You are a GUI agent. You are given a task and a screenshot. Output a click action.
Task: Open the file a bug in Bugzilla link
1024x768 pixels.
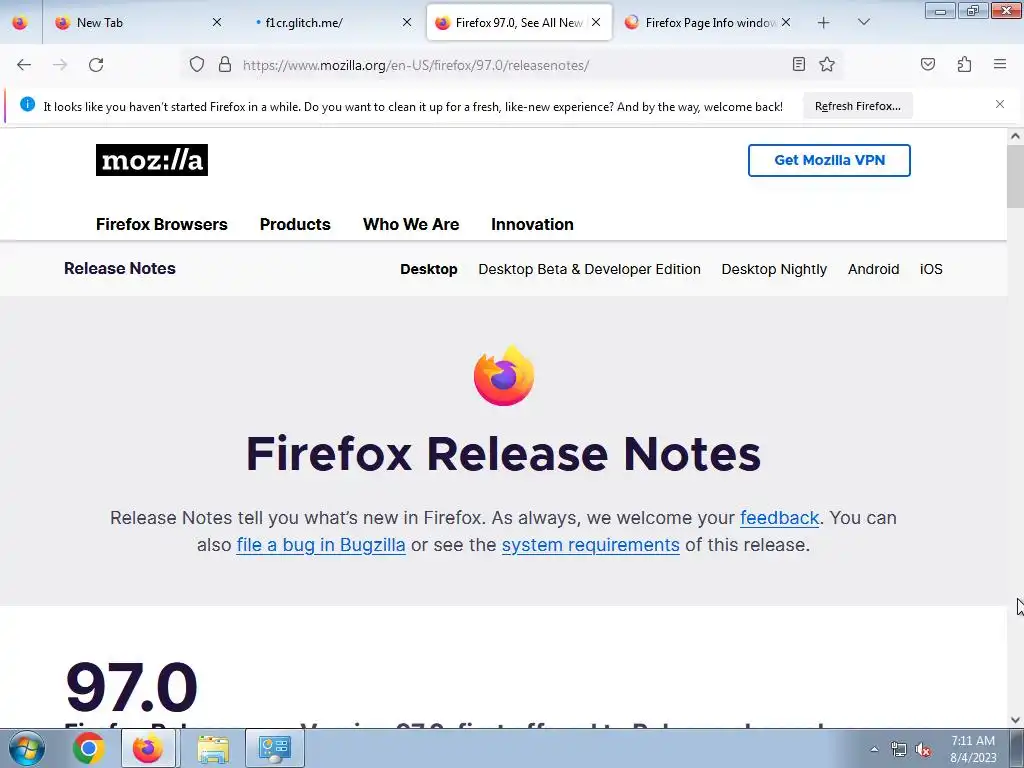(321, 545)
